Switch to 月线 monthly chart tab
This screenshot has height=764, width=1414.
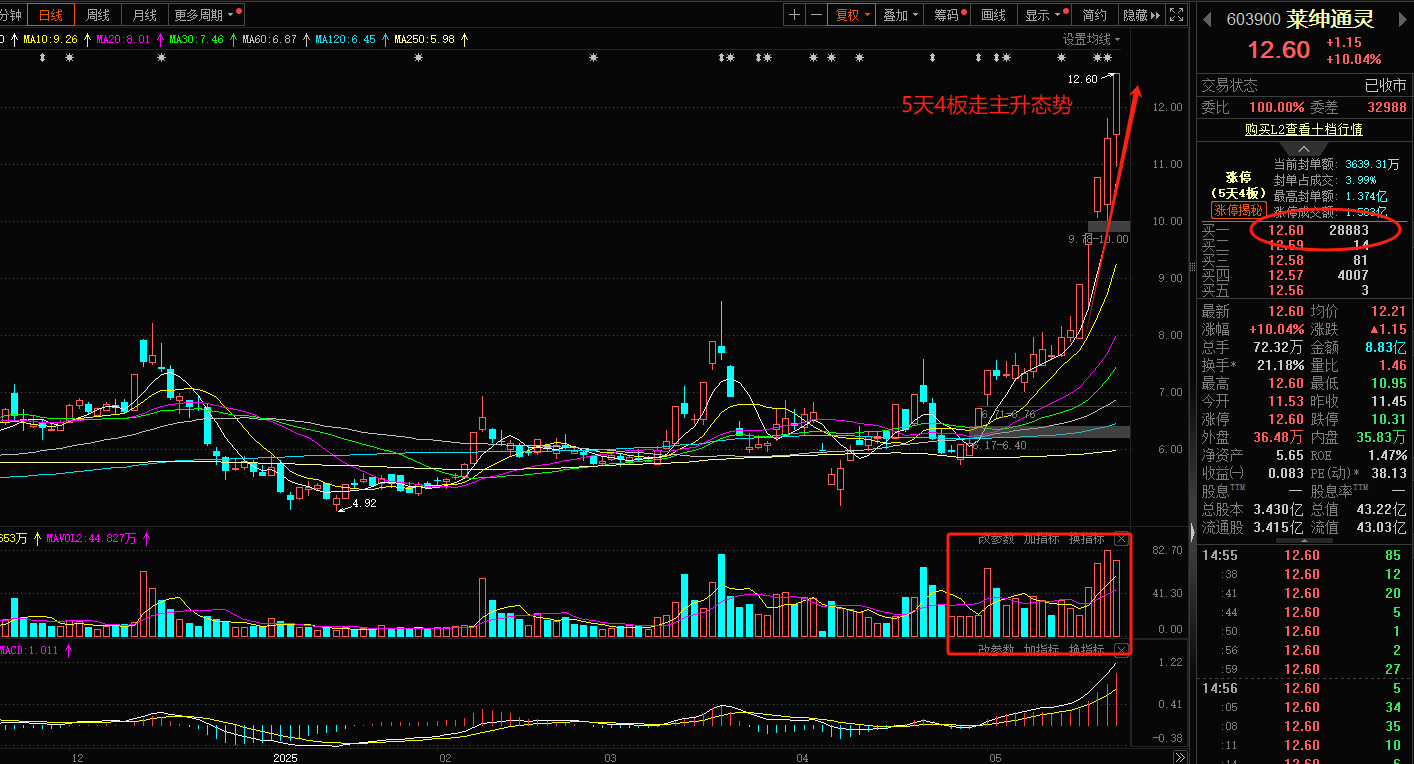(144, 15)
